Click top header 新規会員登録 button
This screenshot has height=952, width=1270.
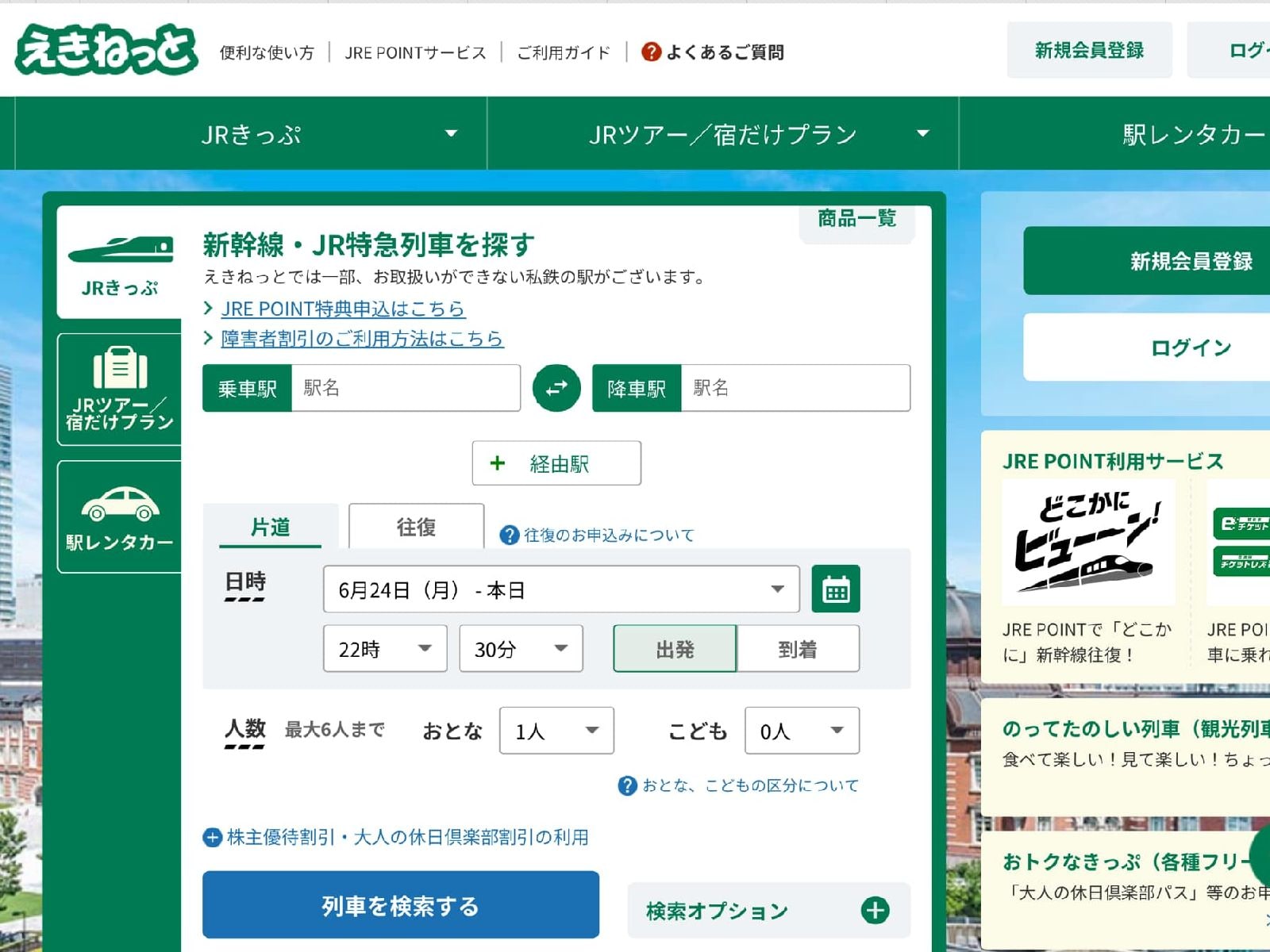point(1089,50)
